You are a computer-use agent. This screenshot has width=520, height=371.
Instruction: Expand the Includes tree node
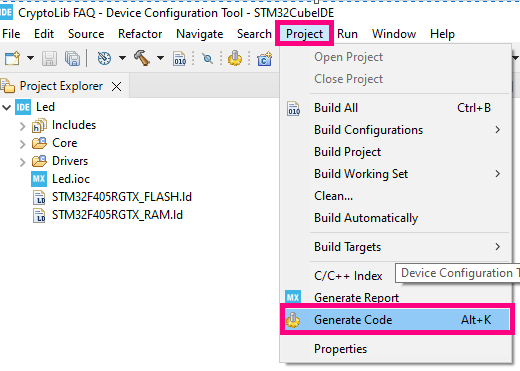tap(22, 126)
